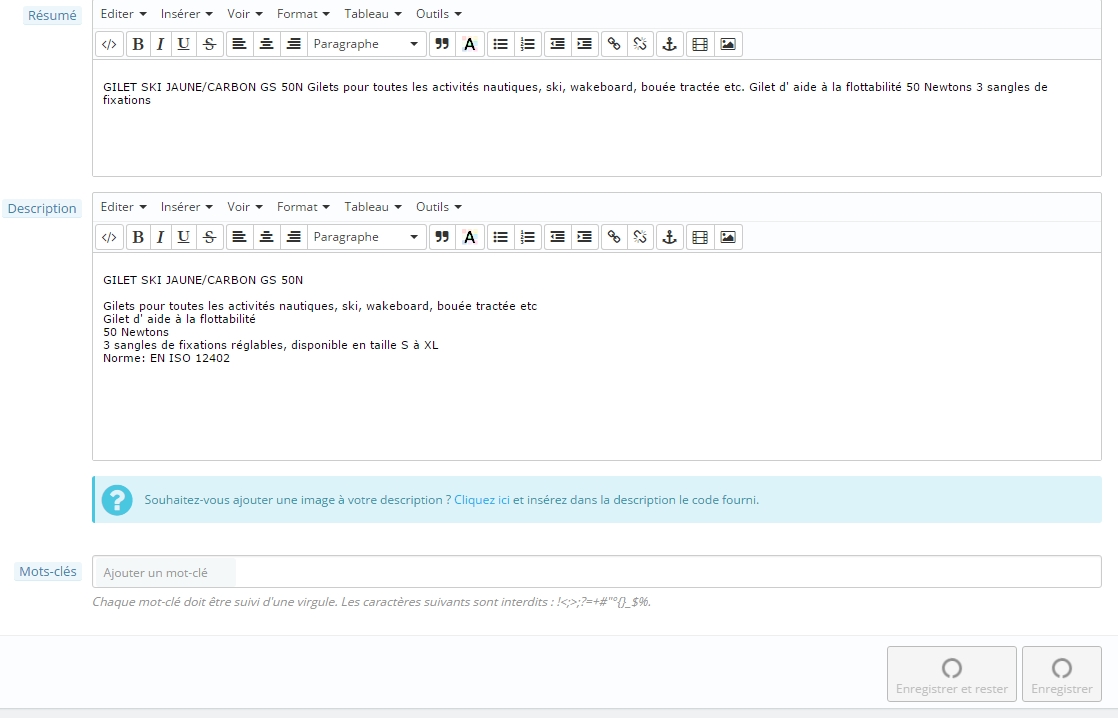Screen dimensions: 1118x718
Task: Open Paragraphe format dropdown in Description editor
Action: tap(366, 237)
